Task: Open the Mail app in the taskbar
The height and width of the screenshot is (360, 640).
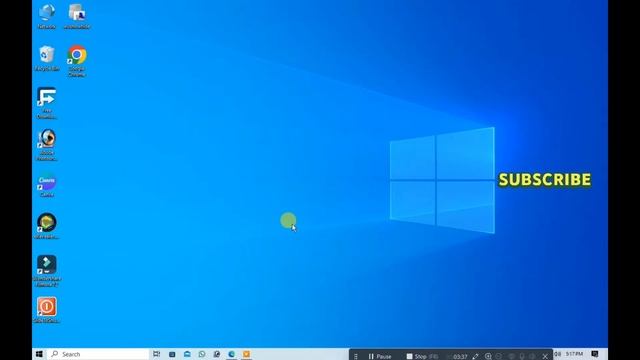Action: (187, 354)
